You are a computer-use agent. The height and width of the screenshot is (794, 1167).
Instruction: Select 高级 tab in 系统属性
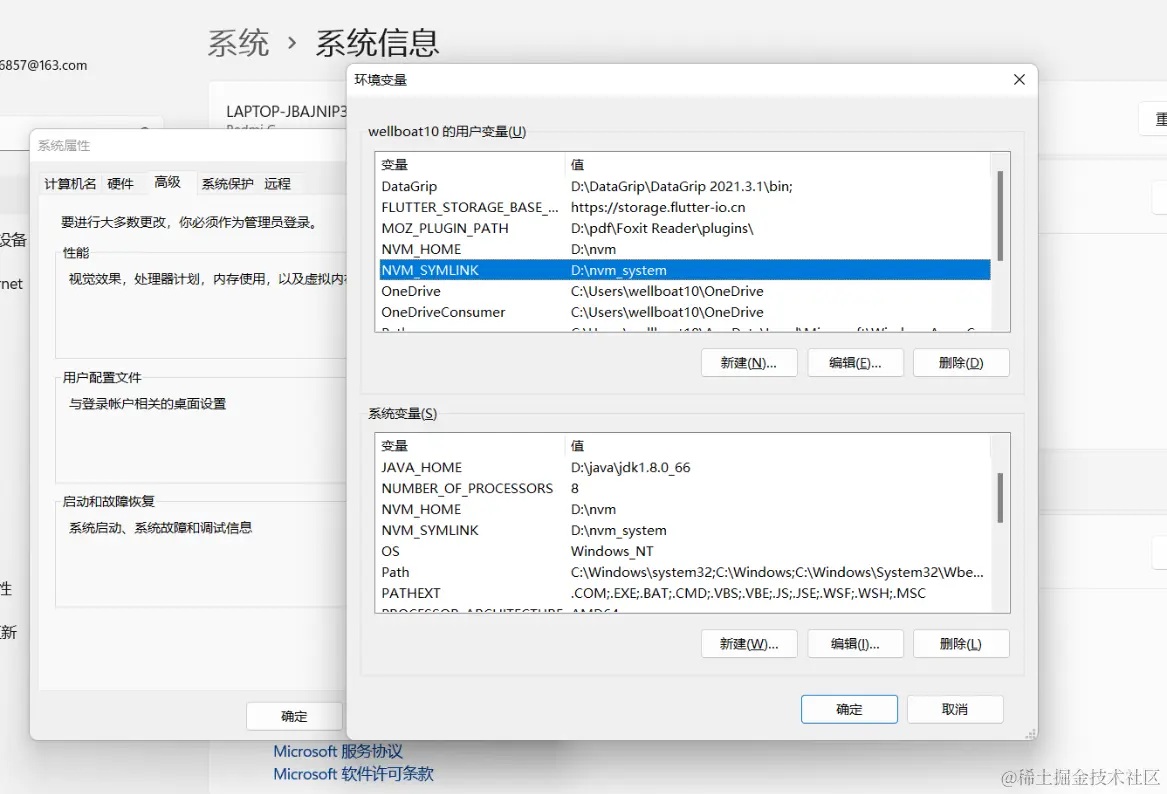coord(167,182)
